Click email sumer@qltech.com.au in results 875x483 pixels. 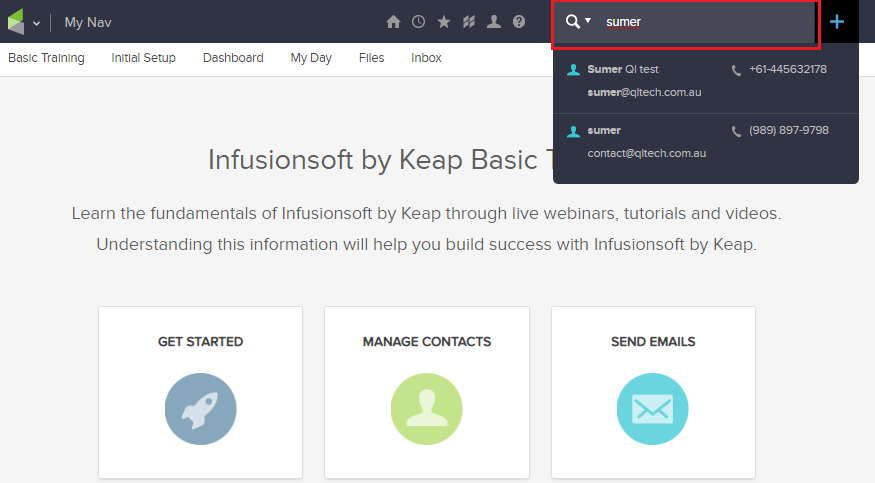(x=645, y=93)
